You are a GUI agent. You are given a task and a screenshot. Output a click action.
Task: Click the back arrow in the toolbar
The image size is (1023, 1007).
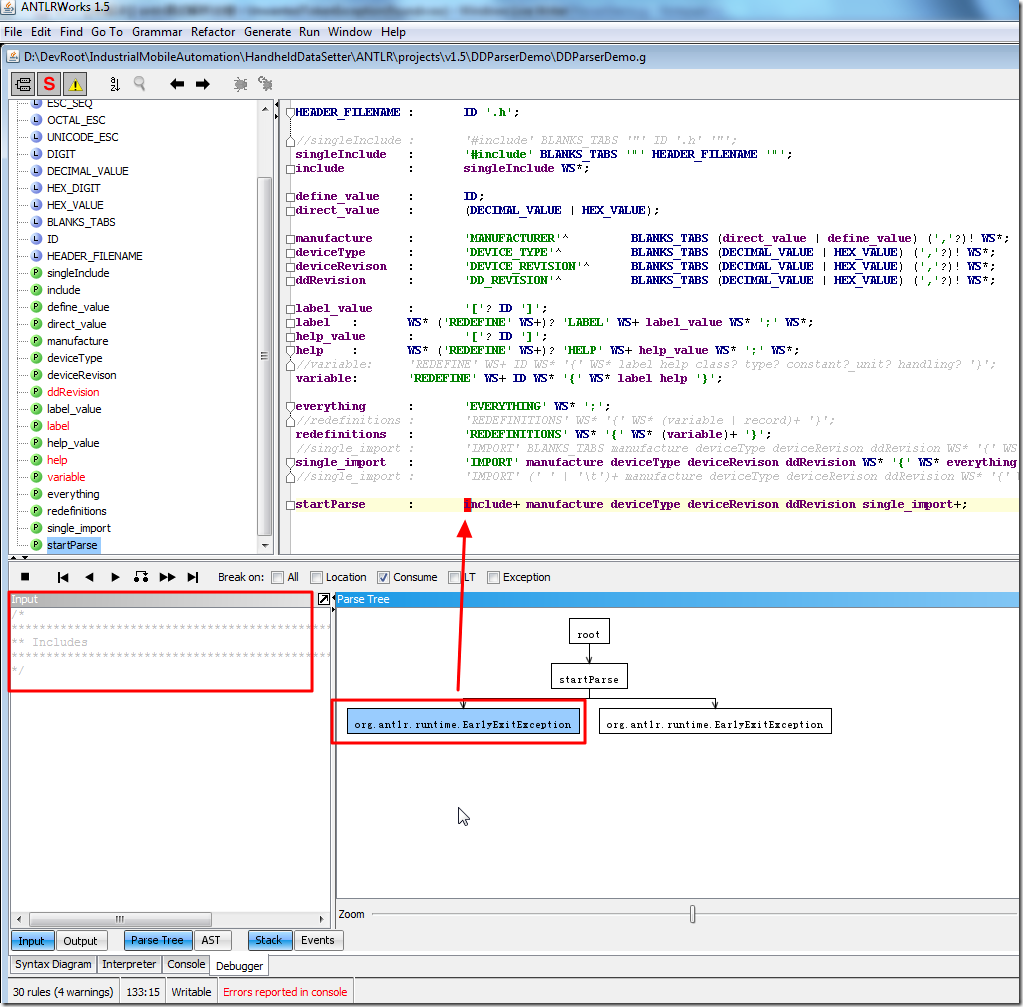(177, 84)
